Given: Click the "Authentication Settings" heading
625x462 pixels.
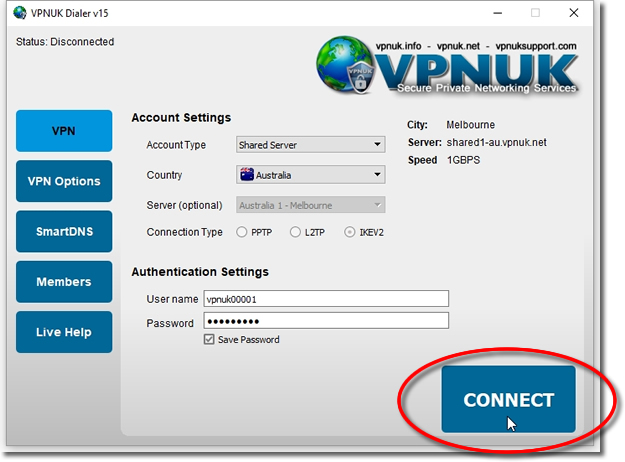Looking at the screenshot, I should [x=200, y=272].
